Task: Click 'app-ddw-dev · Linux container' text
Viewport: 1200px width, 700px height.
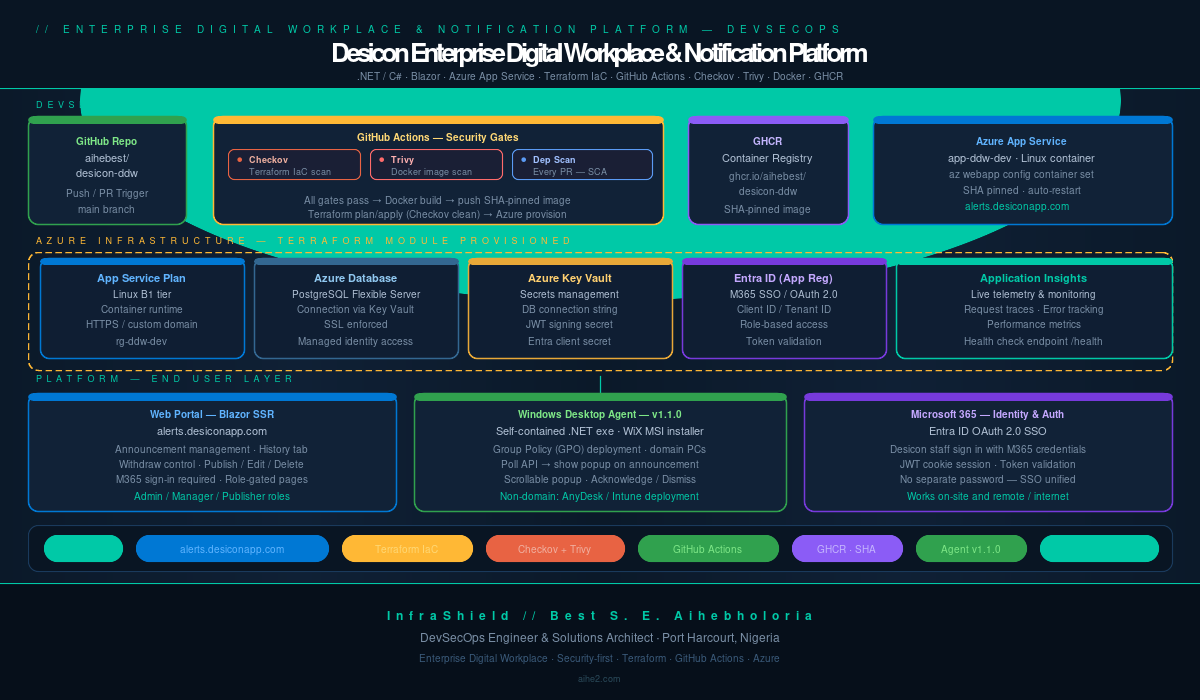Action: coord(1021,158)
